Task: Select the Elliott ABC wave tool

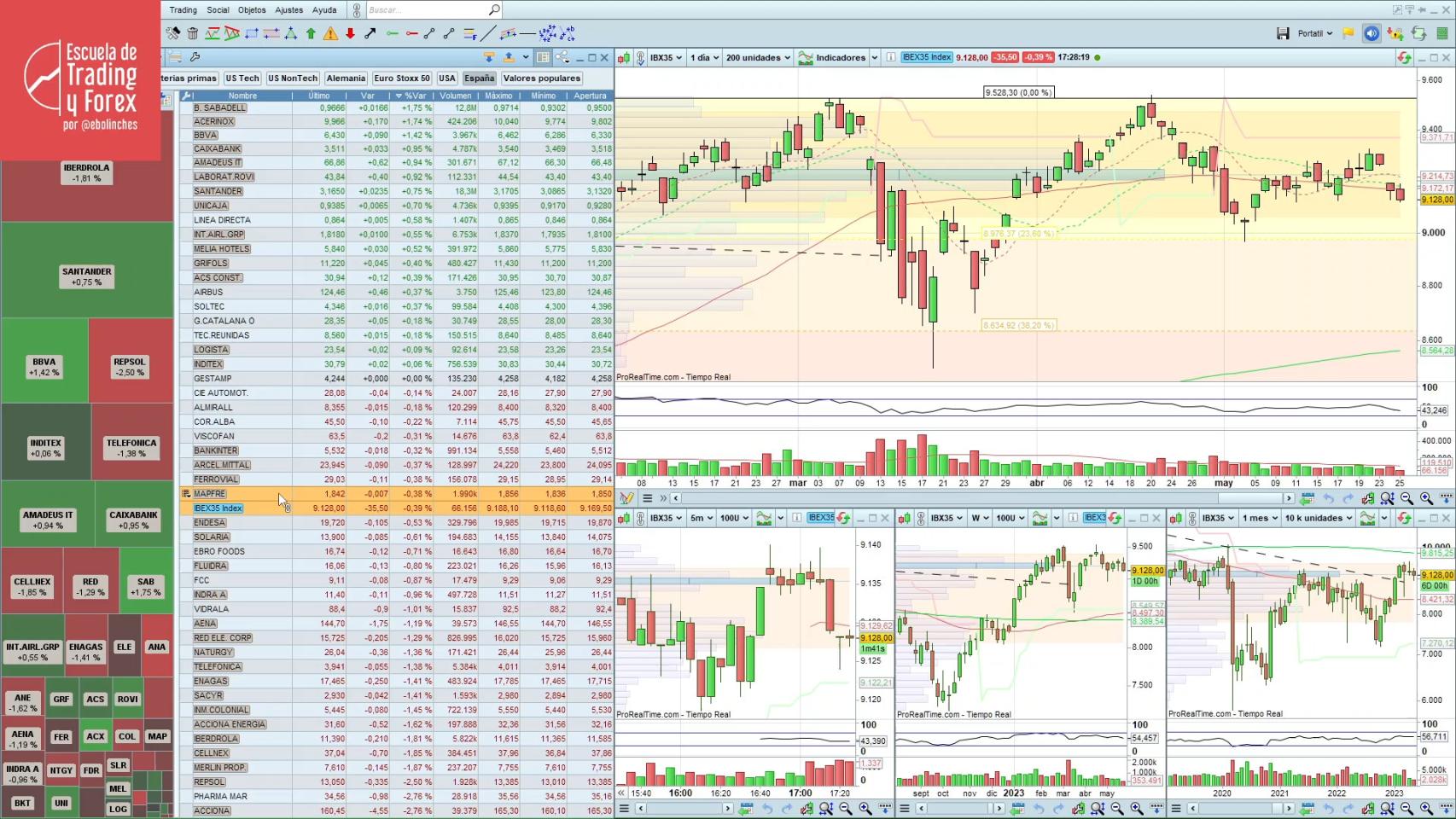Action: click(x=567, y=33)
